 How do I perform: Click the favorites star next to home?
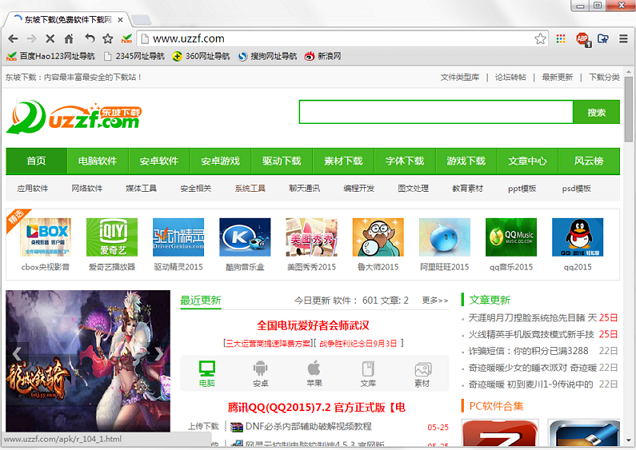point(107,39)
